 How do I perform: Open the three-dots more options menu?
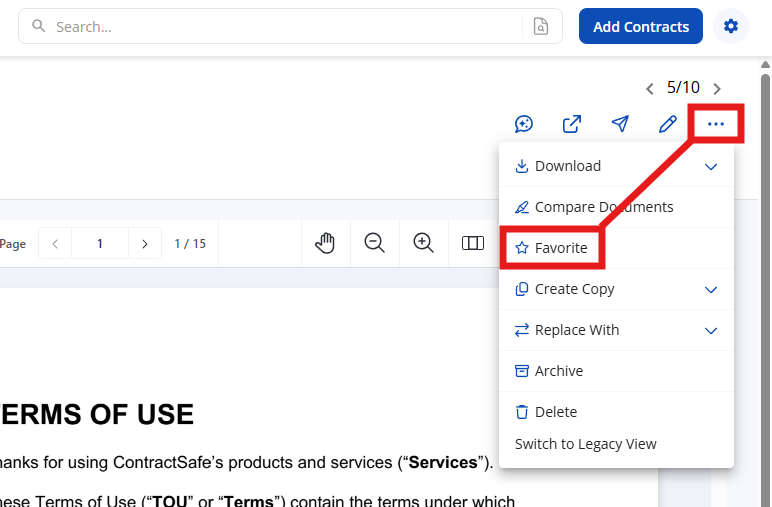point(715,124)
